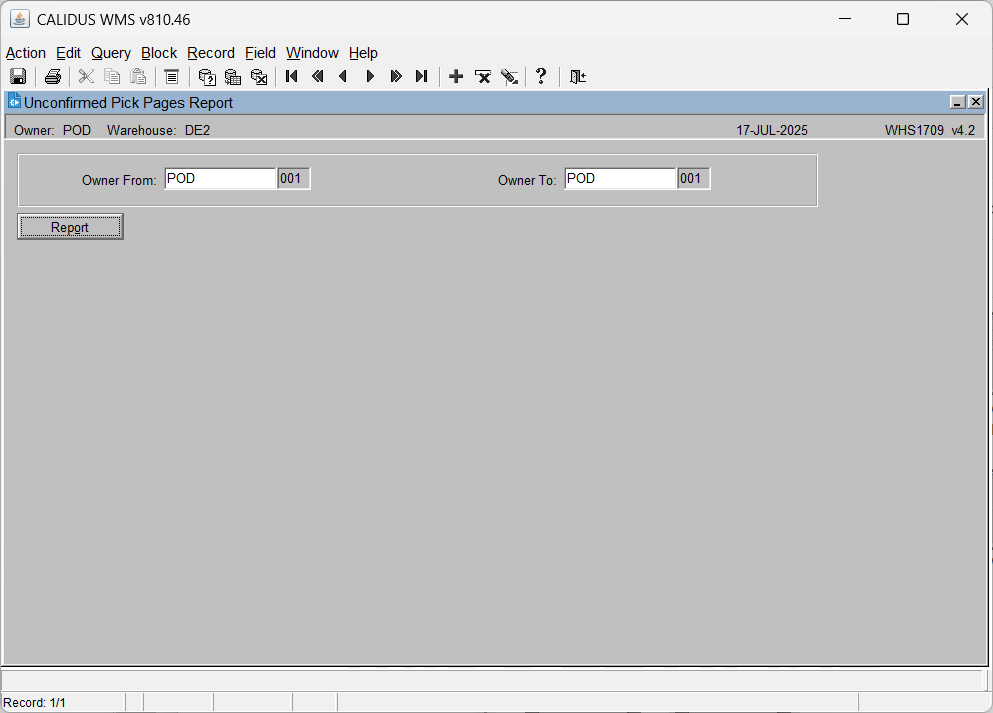This screenshot has width=993, height=713.
Task: Click the Owner From: label
Action: tap(119, 180)
